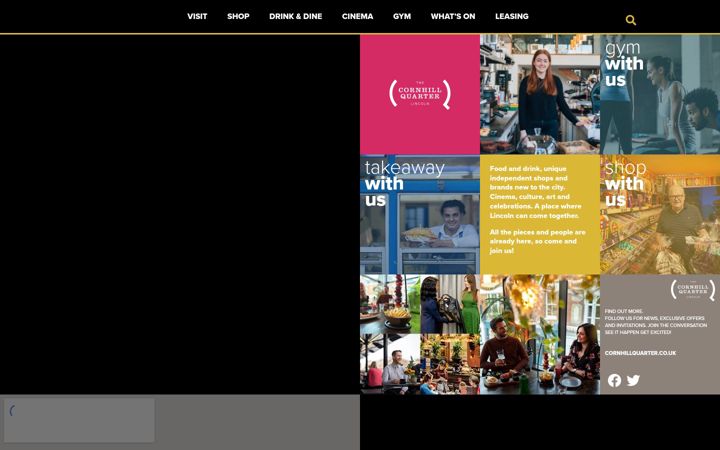720x450 pixels.
Task: Go to the LEASING page
Action: tap(512, 16)
